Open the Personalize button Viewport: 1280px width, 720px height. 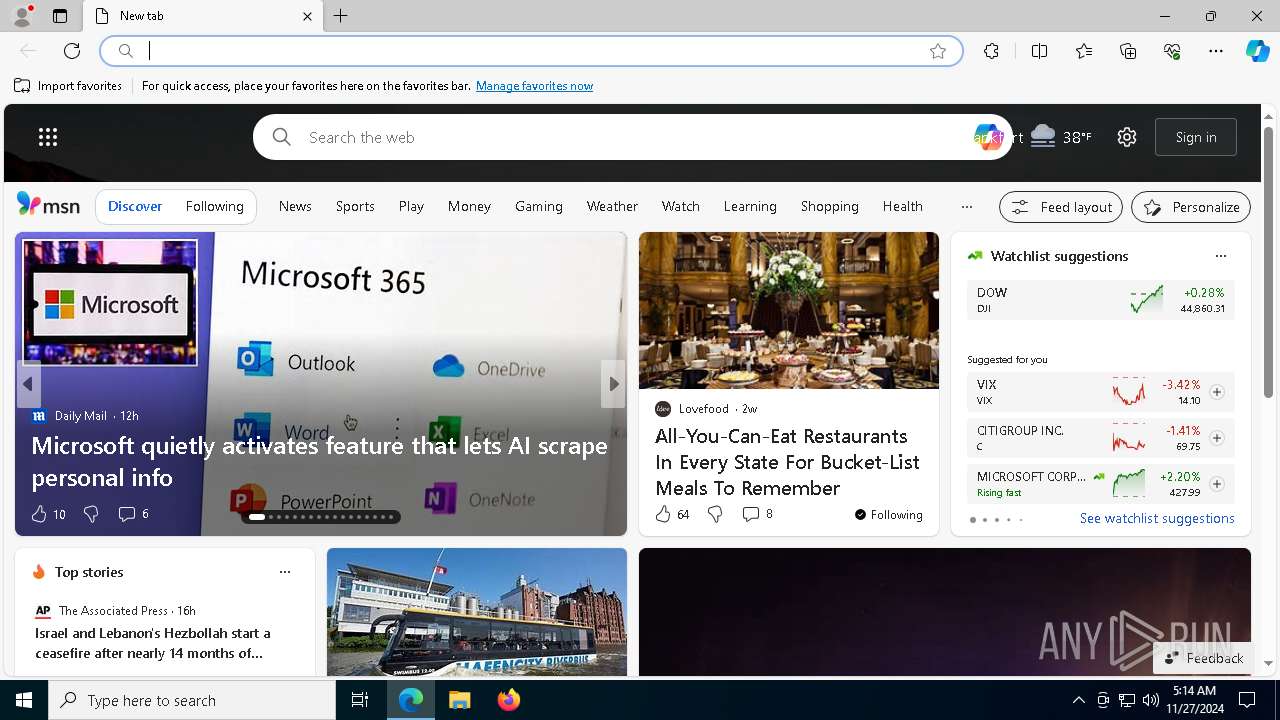[1191, 207]
